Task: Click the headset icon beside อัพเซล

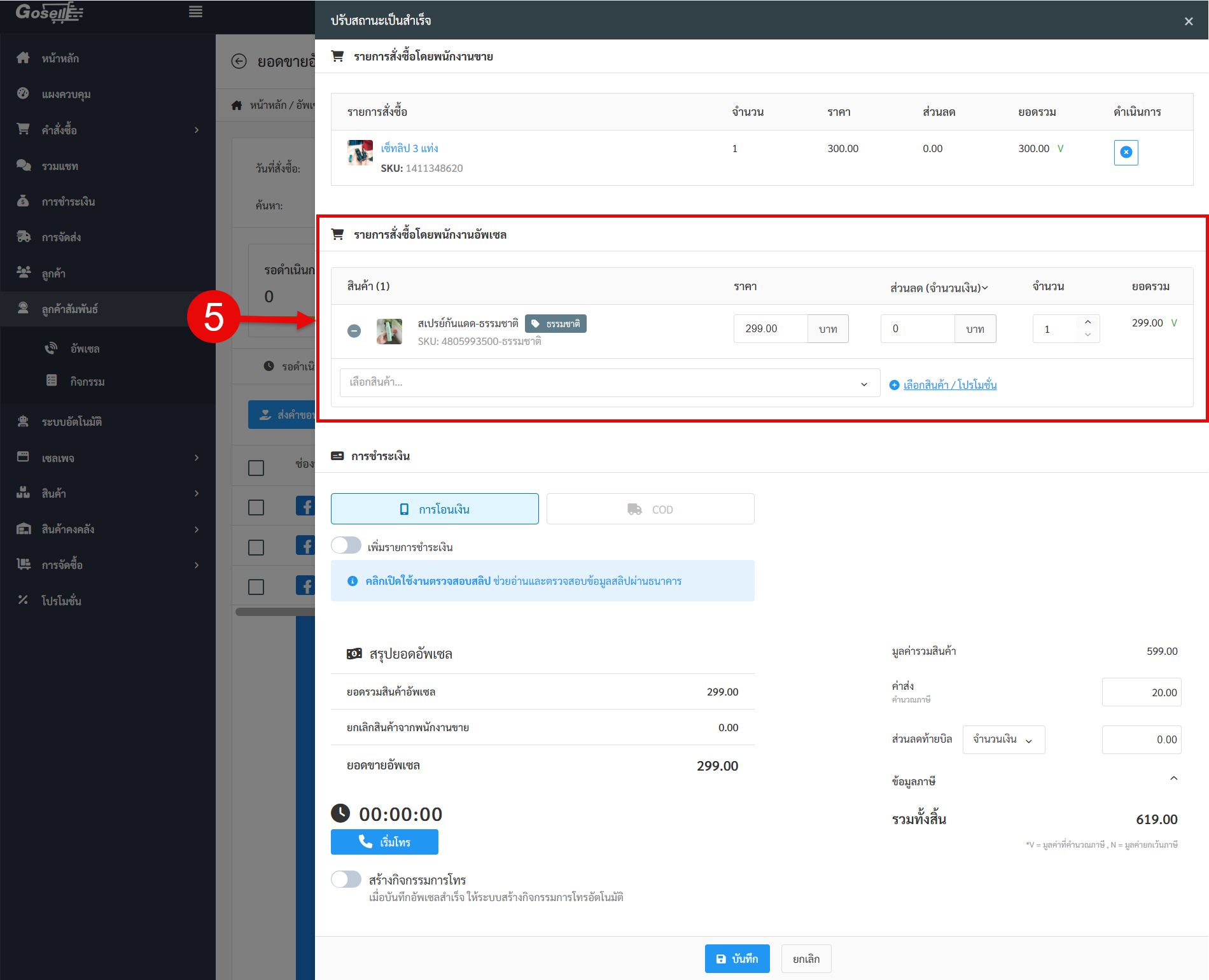Action: tap(51, 348)
